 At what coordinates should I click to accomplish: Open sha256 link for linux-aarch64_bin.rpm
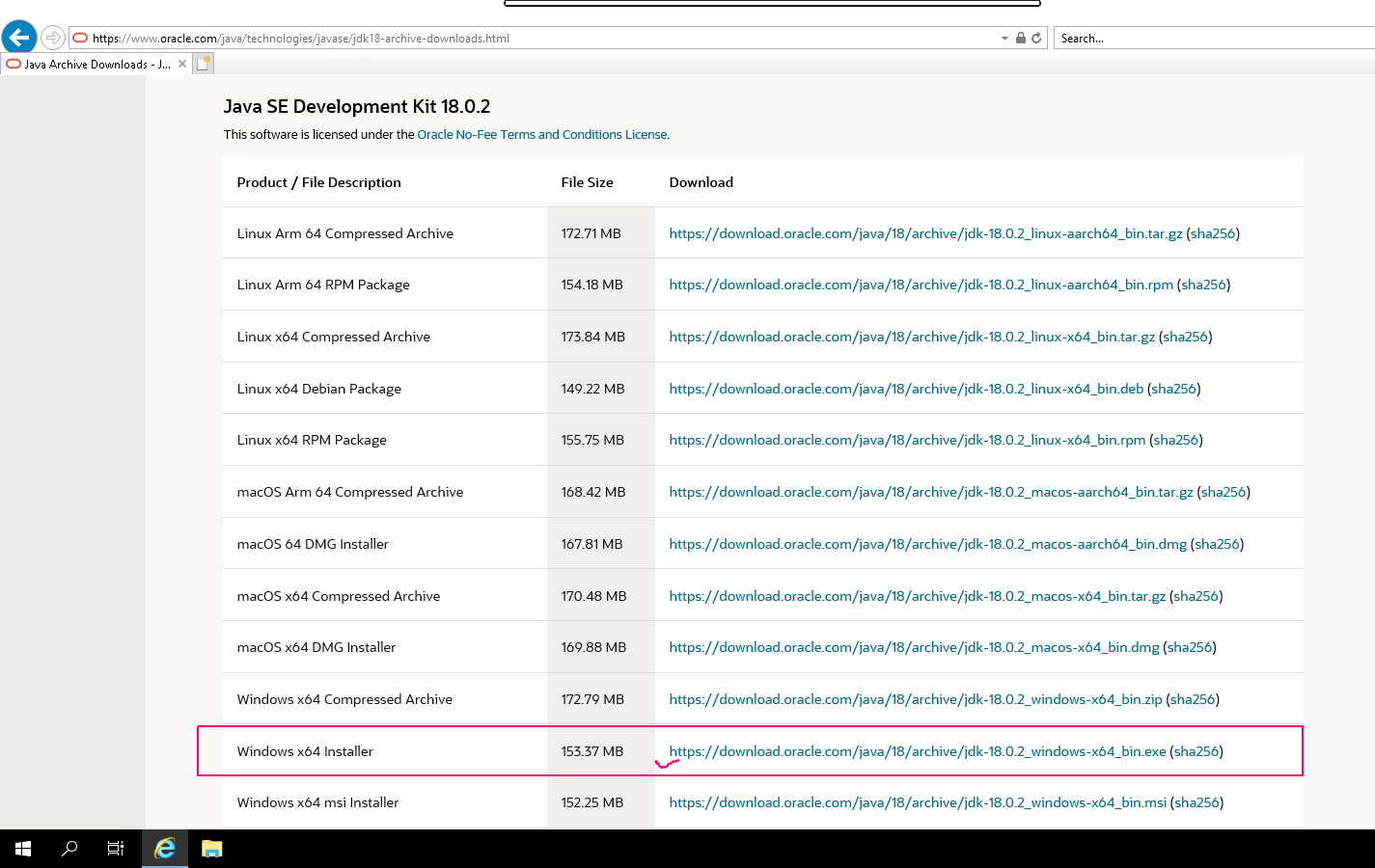(1203, 285)
